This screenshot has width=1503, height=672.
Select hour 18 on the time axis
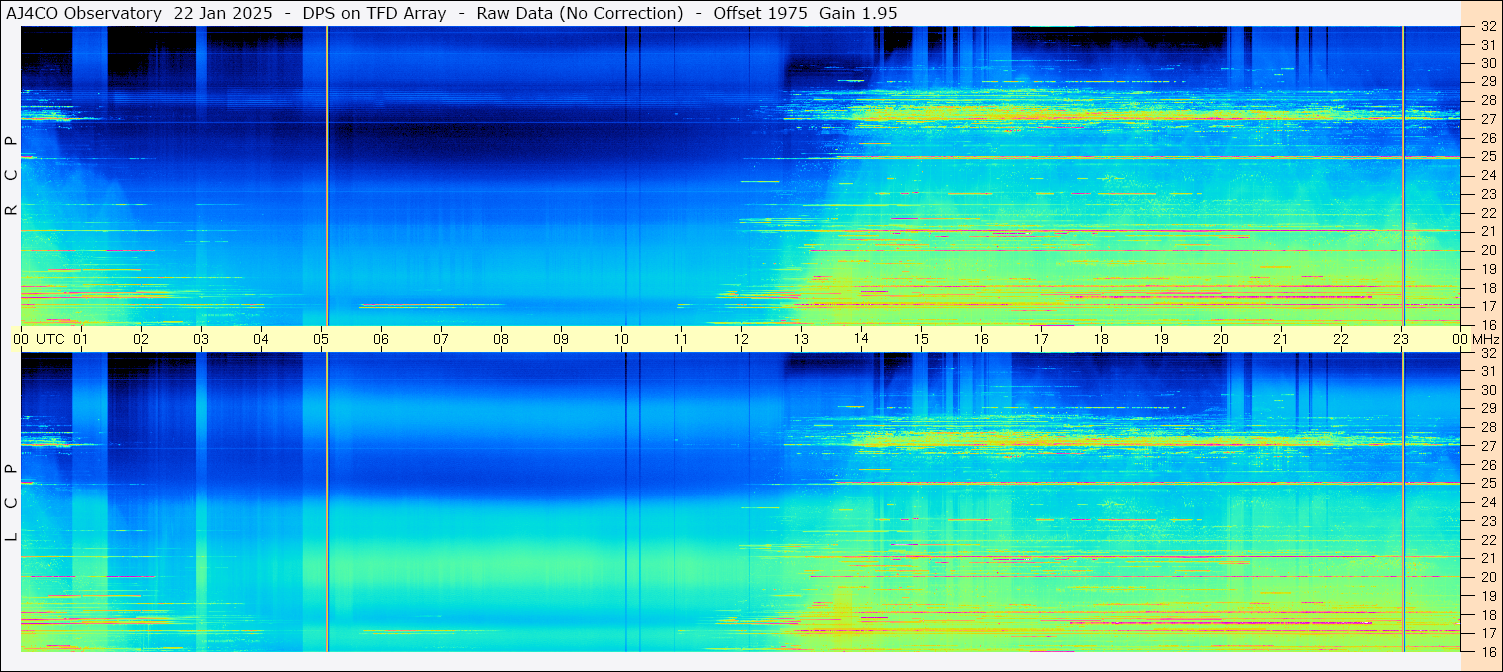click(x=1101, y=339)
